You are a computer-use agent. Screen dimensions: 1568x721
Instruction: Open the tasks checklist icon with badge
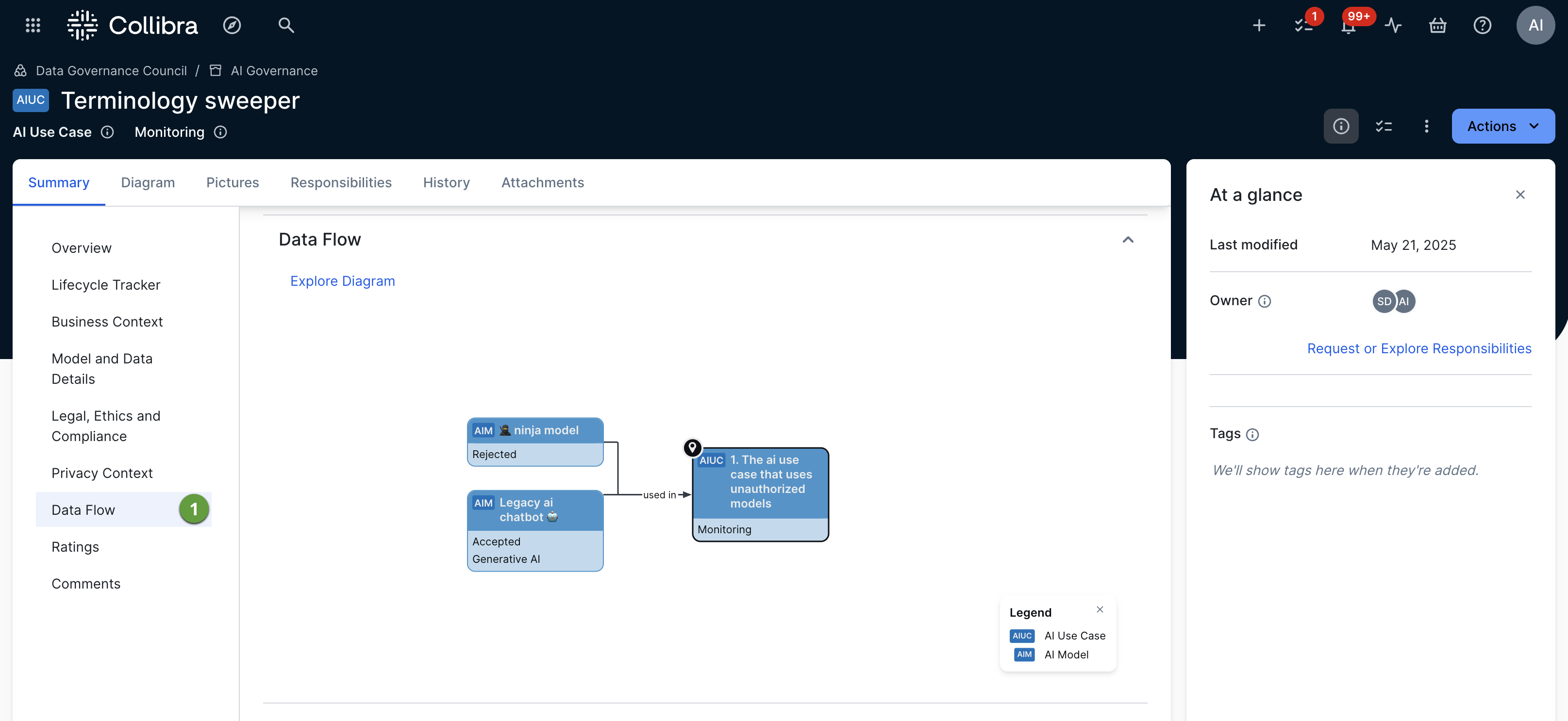click(x=1304, y=25)
